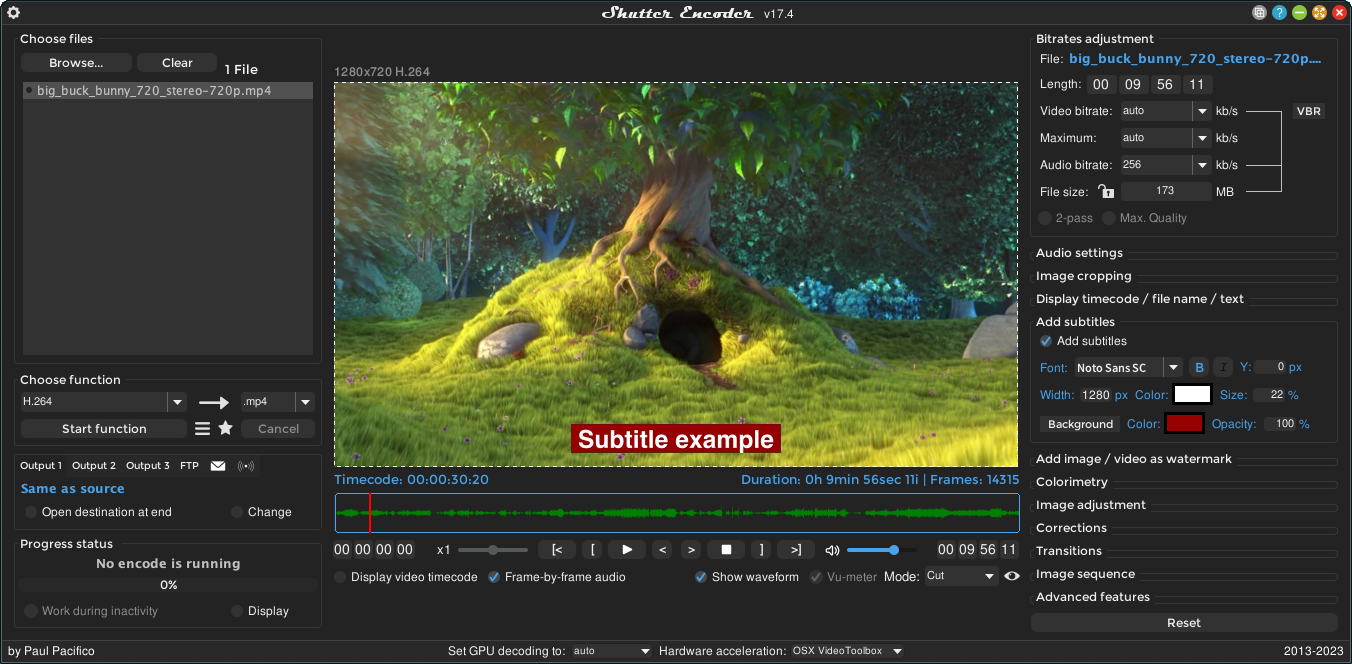1352x664 pixels.
Task: Open the H.264 function dropdown
Action: 176,401
